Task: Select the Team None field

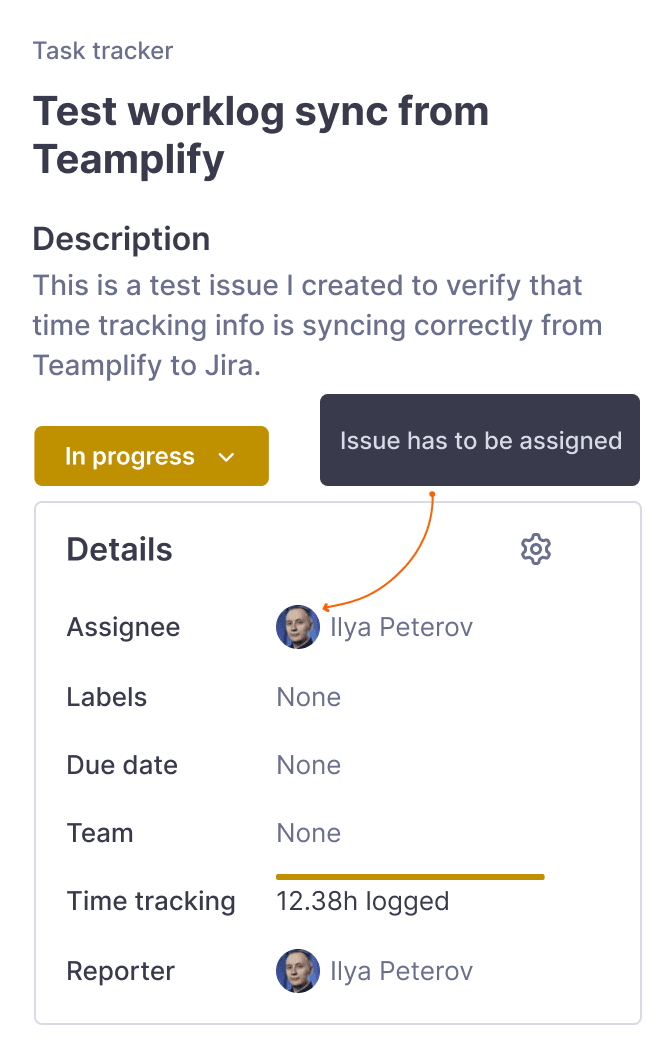Action: [308, 833]
